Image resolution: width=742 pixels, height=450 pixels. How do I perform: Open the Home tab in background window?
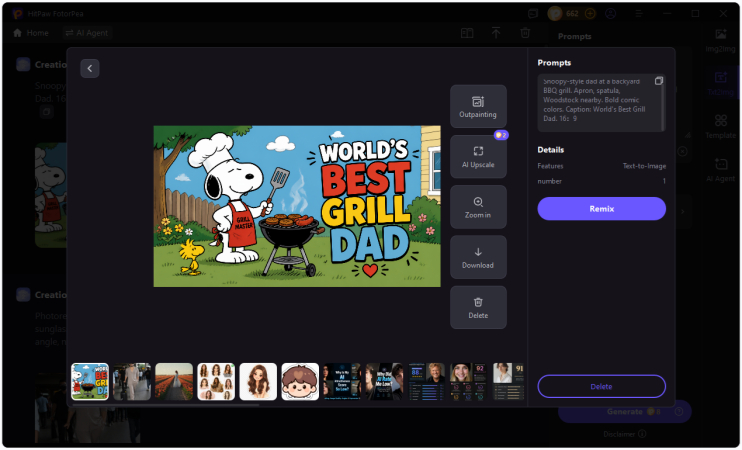coord(31,33)
